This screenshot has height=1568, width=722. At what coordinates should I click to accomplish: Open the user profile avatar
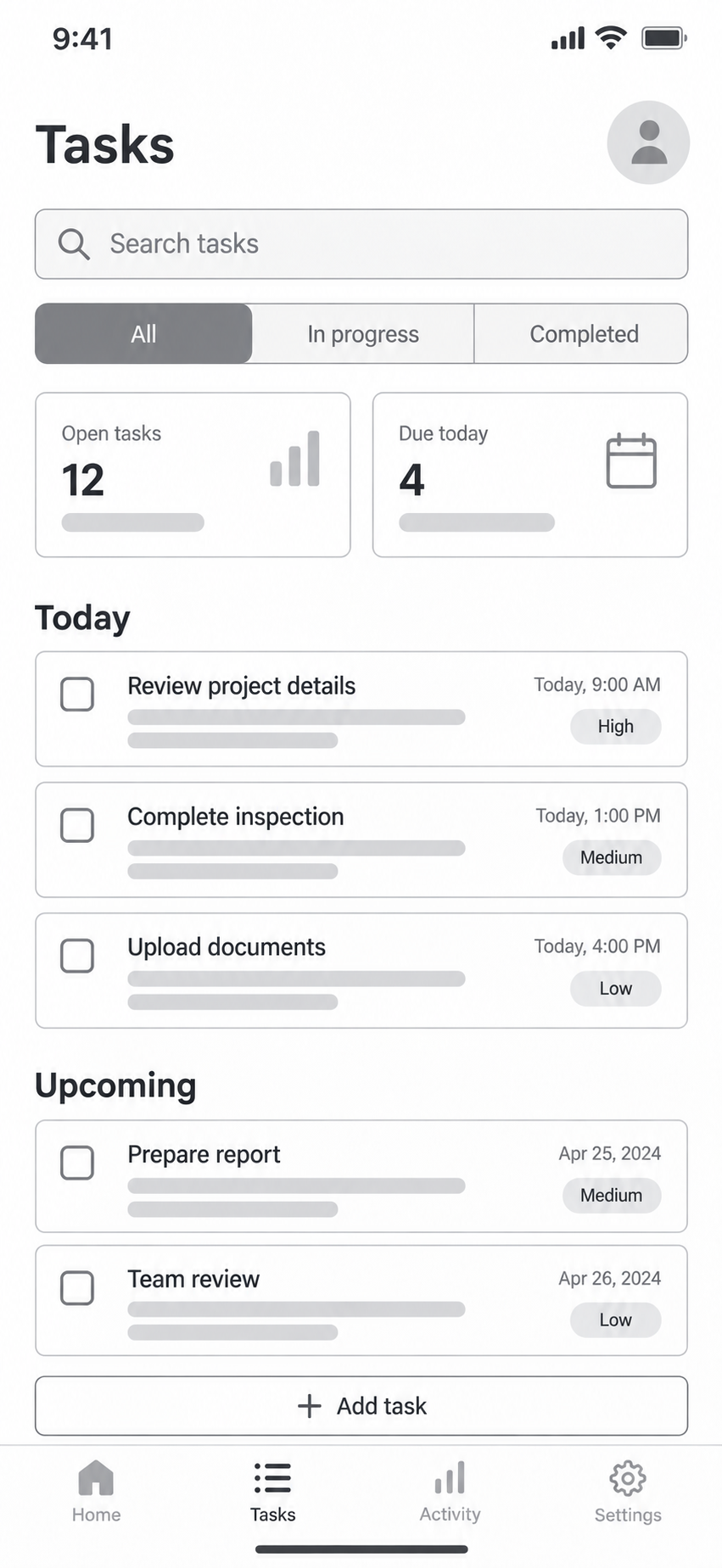click(648, 142)
